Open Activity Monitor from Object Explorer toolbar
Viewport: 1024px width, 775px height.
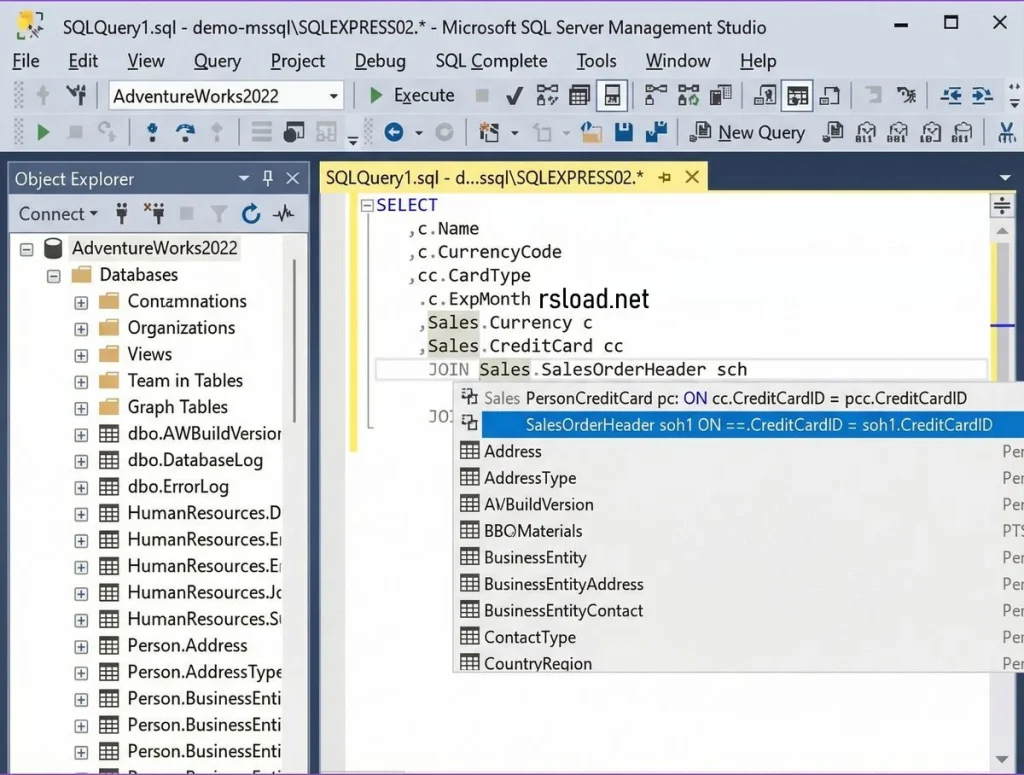click(284, 213)
